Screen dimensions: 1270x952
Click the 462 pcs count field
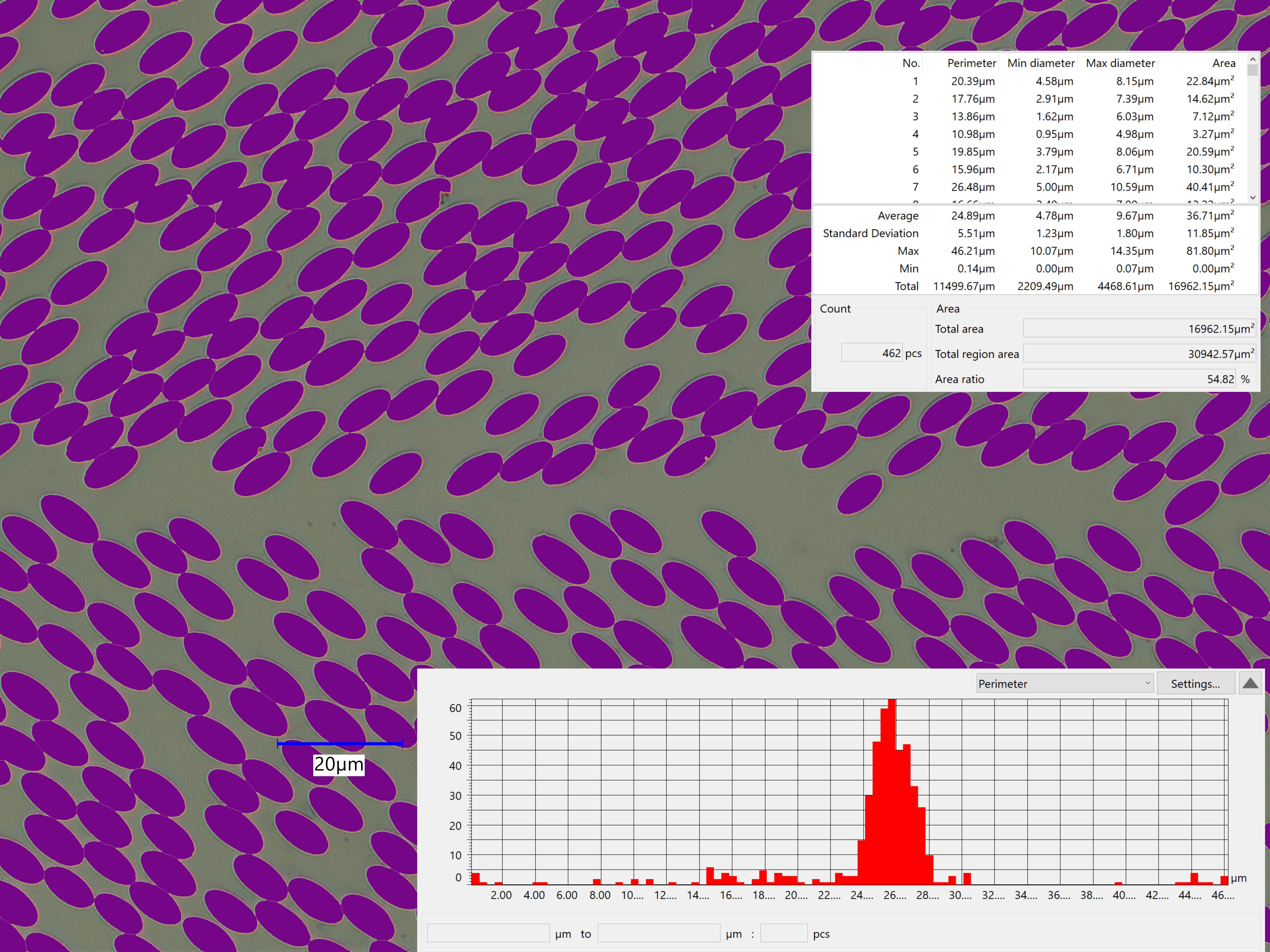click(x=872, y=353)
